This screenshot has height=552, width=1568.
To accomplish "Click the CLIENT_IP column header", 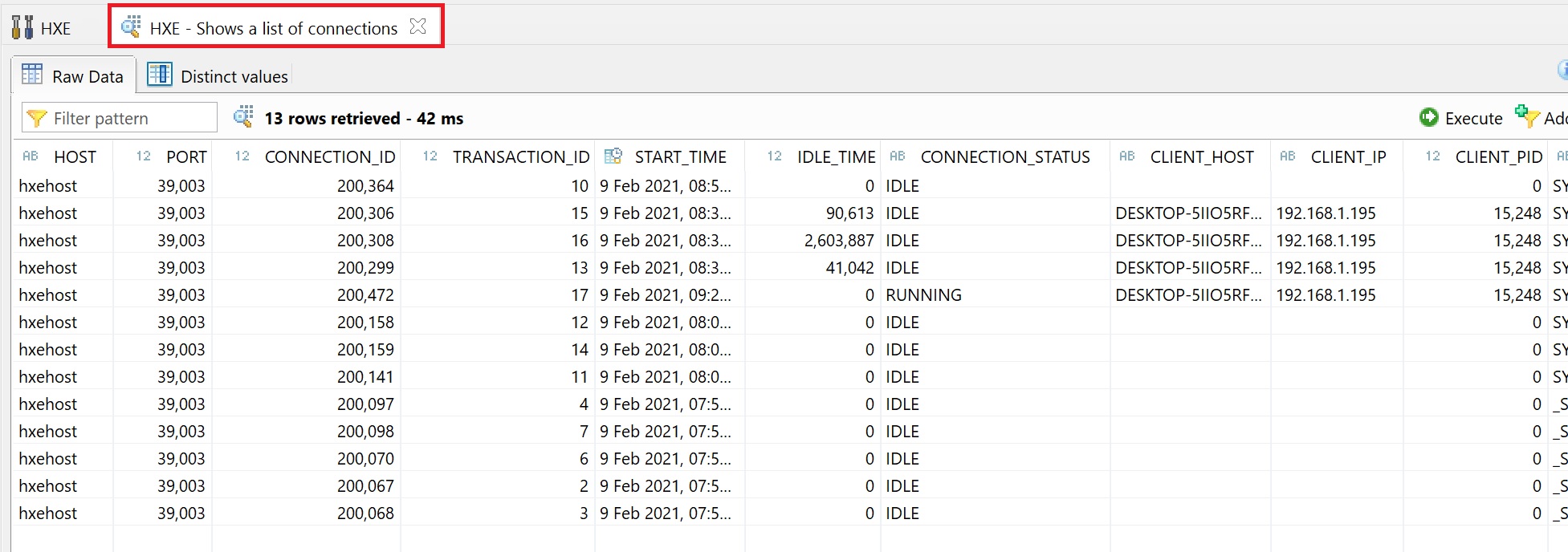I will click(x=1348, y=157).
